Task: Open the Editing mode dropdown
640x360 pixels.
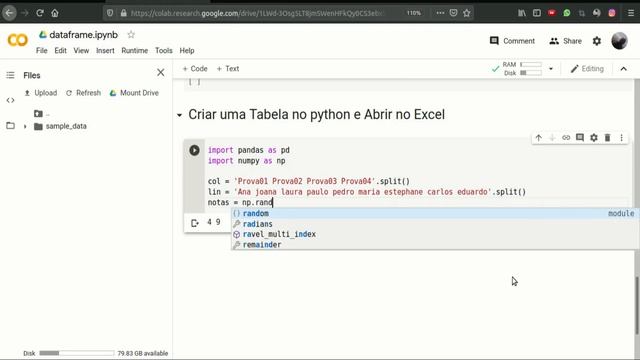Action: pyautogui.click(x=587, y=69)
